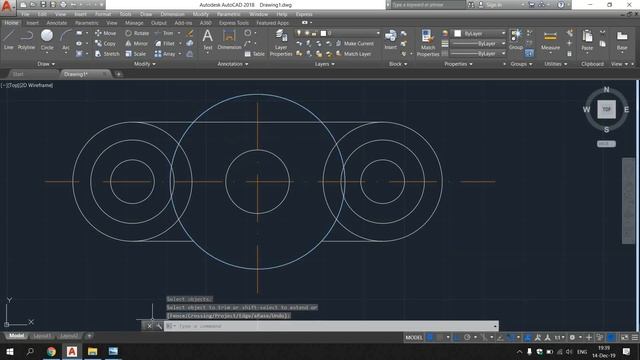Click the Group tool
Screen dimensions: 640x360
[516, 40]
